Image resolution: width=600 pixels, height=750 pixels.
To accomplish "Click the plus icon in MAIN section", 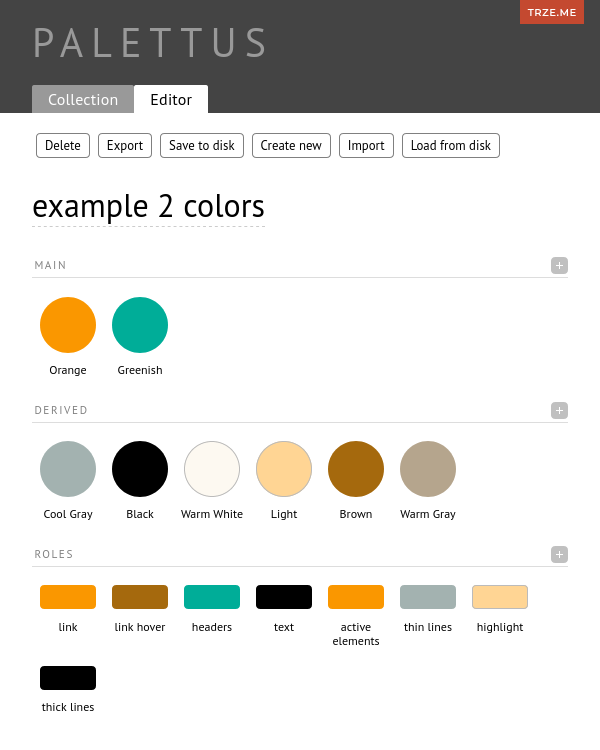I will pyautogui.click(x=559, y=265).
